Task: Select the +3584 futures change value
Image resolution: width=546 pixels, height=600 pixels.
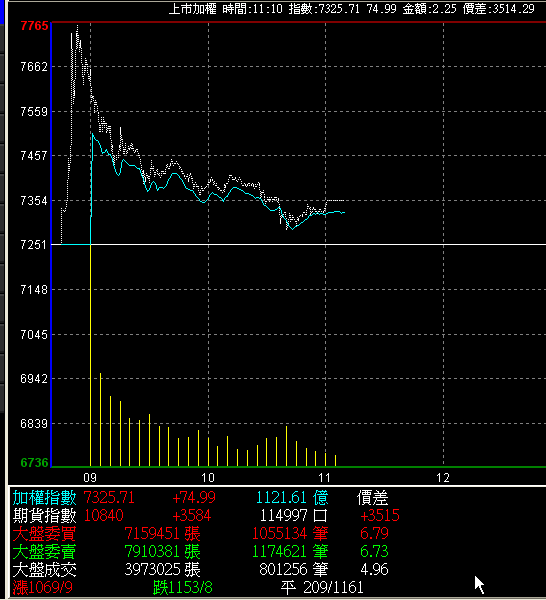Action: pyautogui.click(x=192, y=516)
